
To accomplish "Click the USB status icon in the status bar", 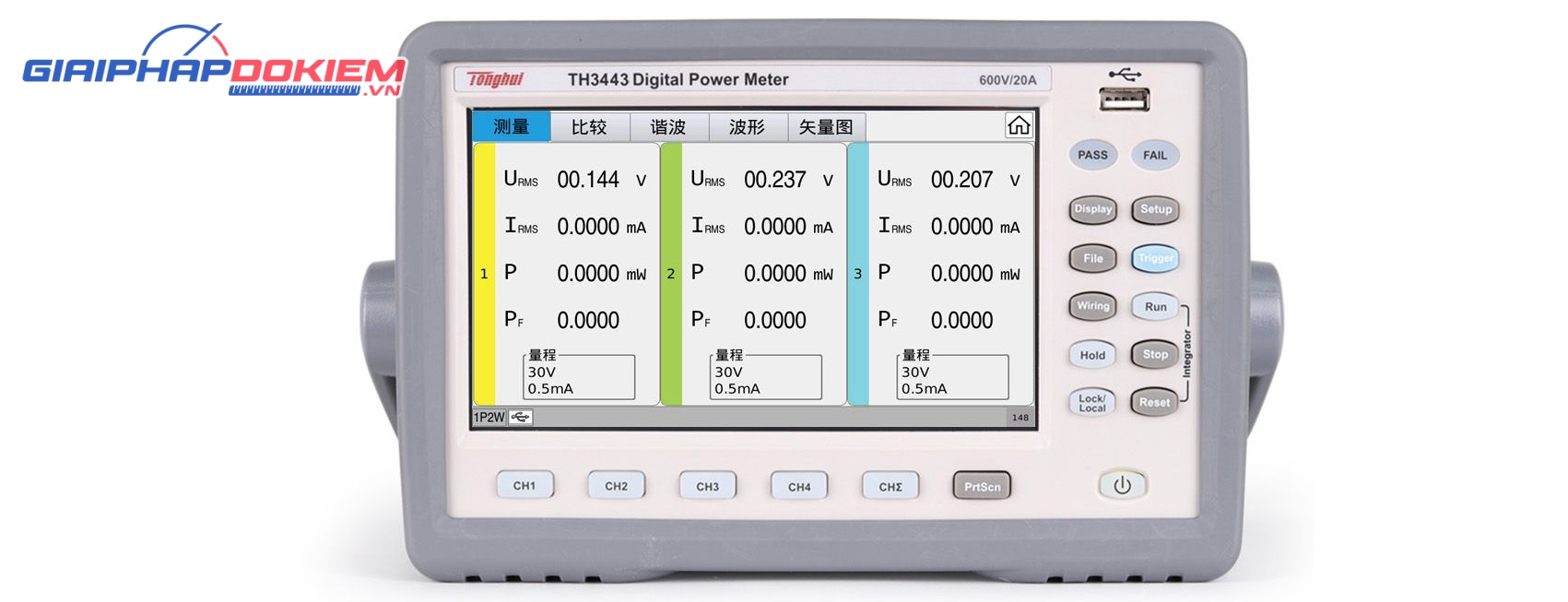I will tap(521, 418).
